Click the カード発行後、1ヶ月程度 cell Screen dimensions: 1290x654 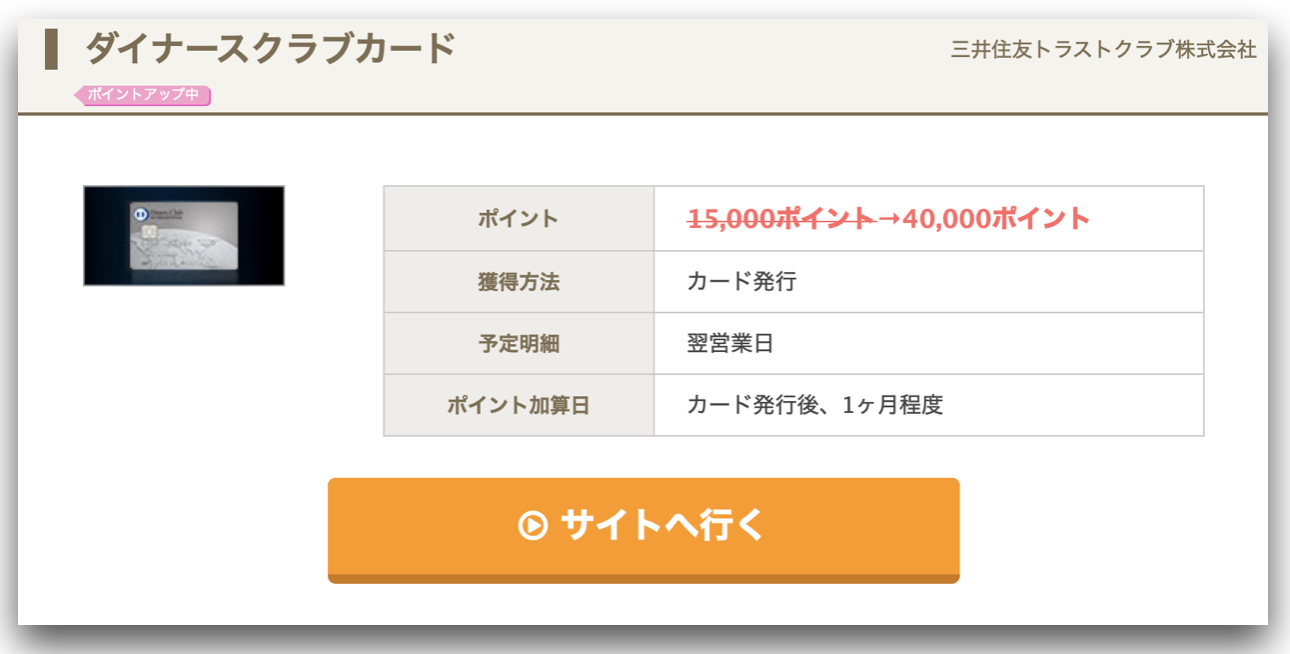(x=929, y=406)
